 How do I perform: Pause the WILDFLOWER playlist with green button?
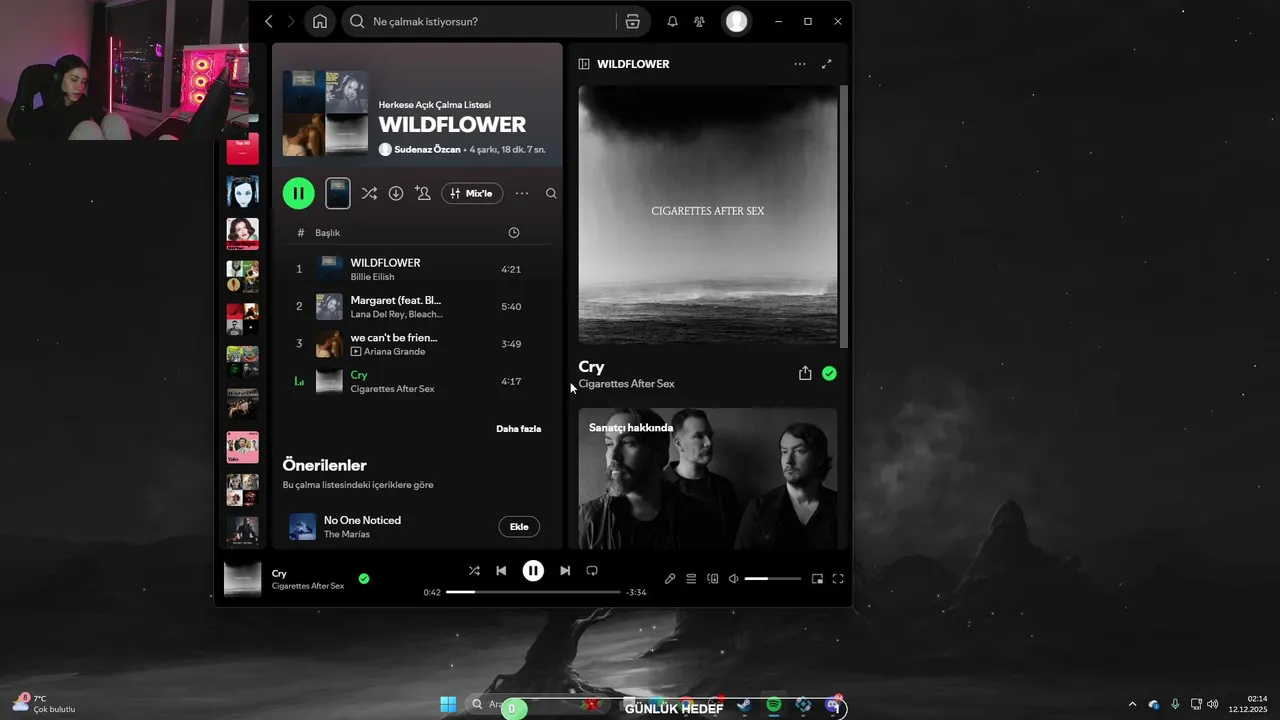click(x=298, y=193)
